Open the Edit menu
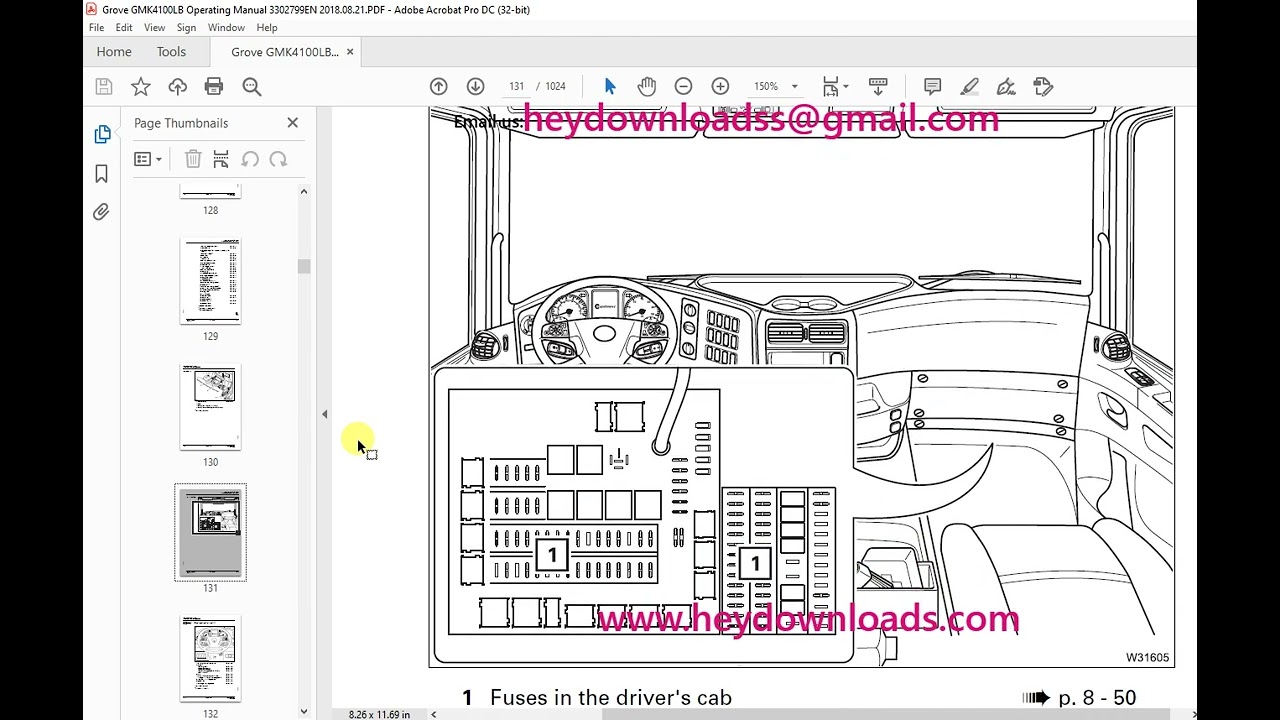The height and width of the screenshot is (720, 1280). point(124,28)
